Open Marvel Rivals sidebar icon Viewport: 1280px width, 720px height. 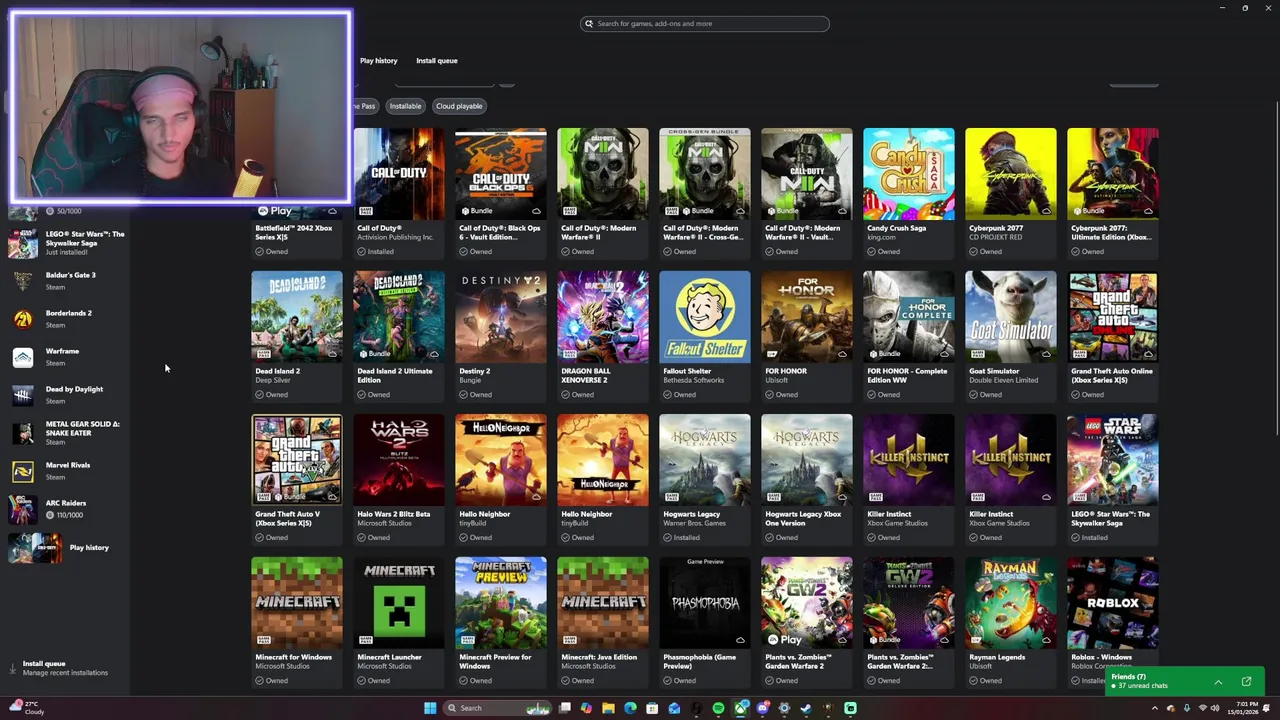click(23, 471)
